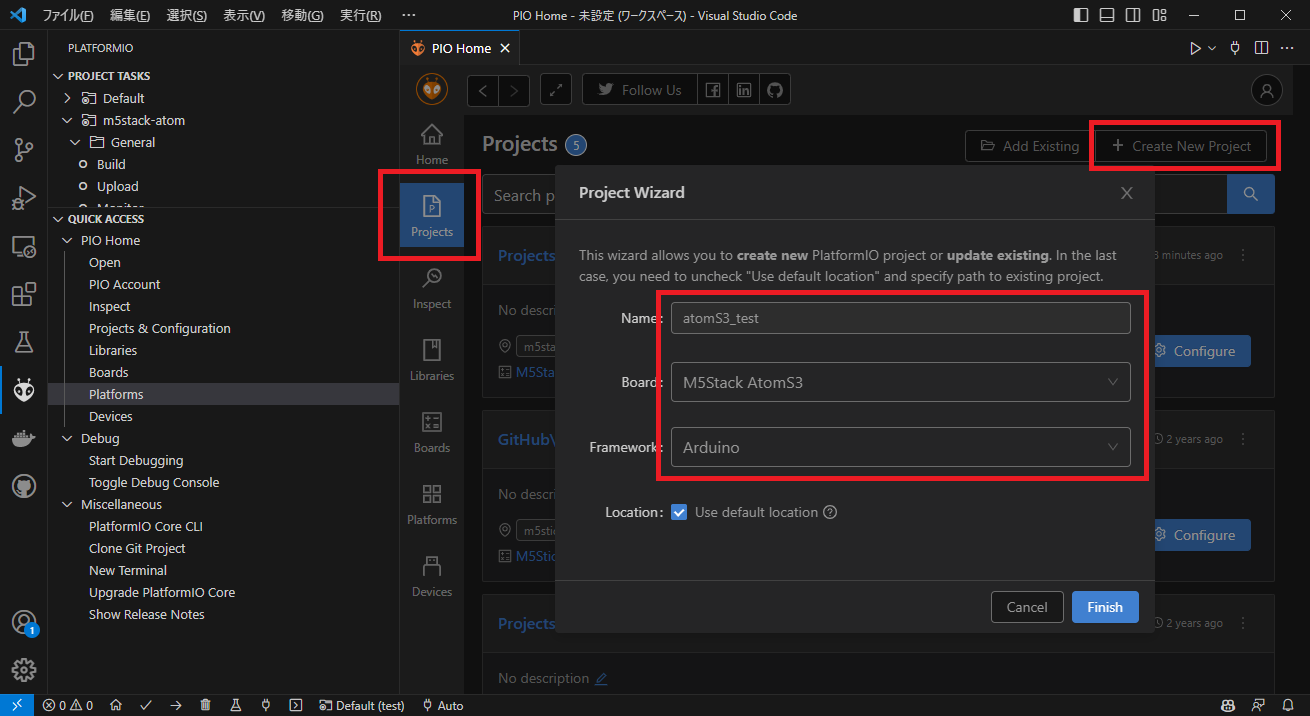
Task: Open the GitHub icon in PIO Home toolbar
Action: click(x=774, y=90)
